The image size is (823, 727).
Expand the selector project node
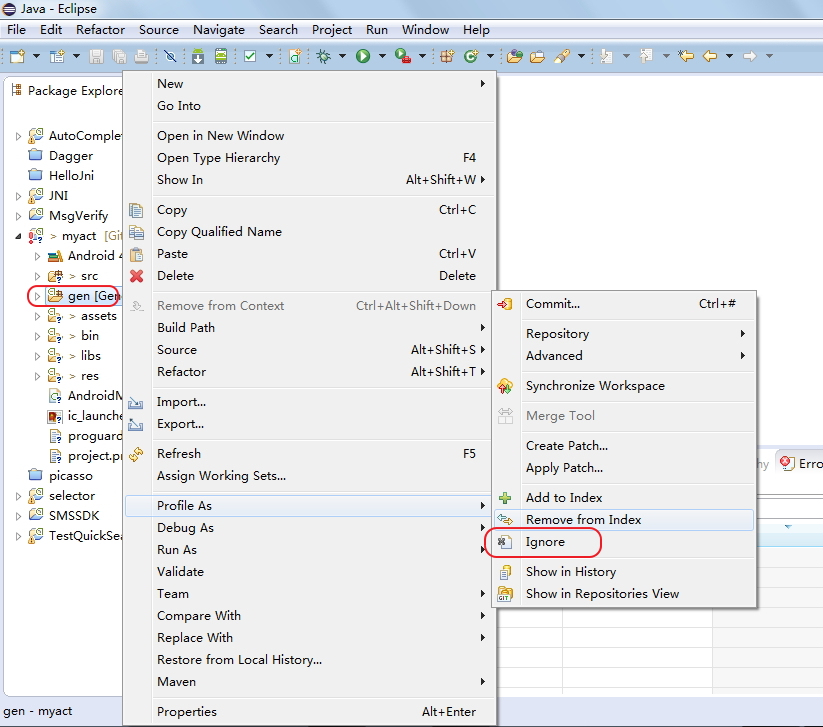click(18, 496)
